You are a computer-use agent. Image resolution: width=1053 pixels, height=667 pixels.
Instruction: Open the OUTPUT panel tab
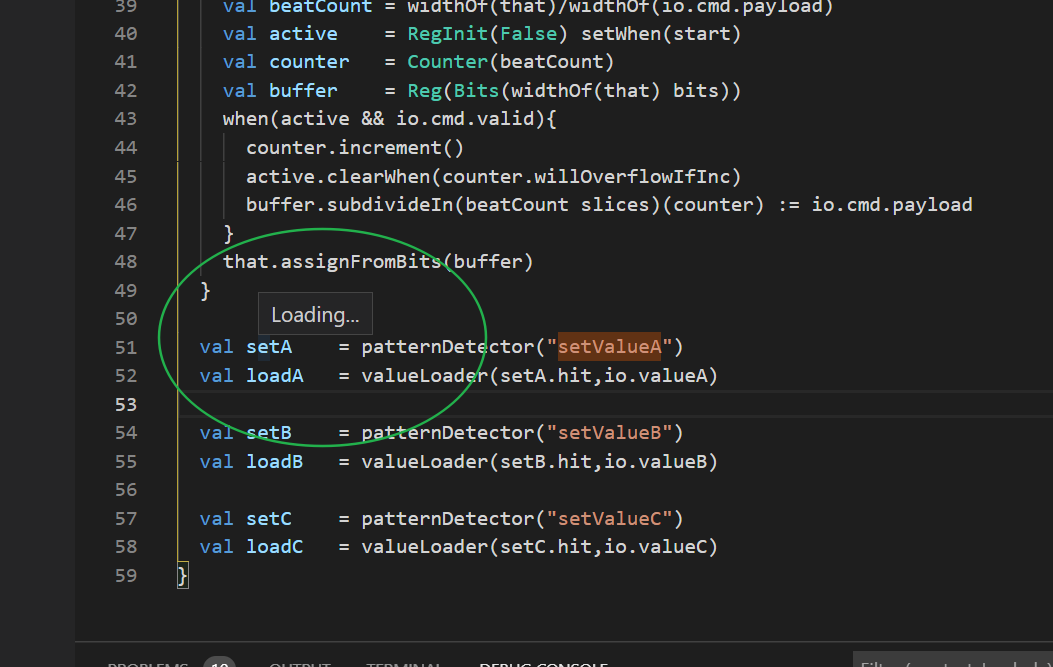pos(299,663)
